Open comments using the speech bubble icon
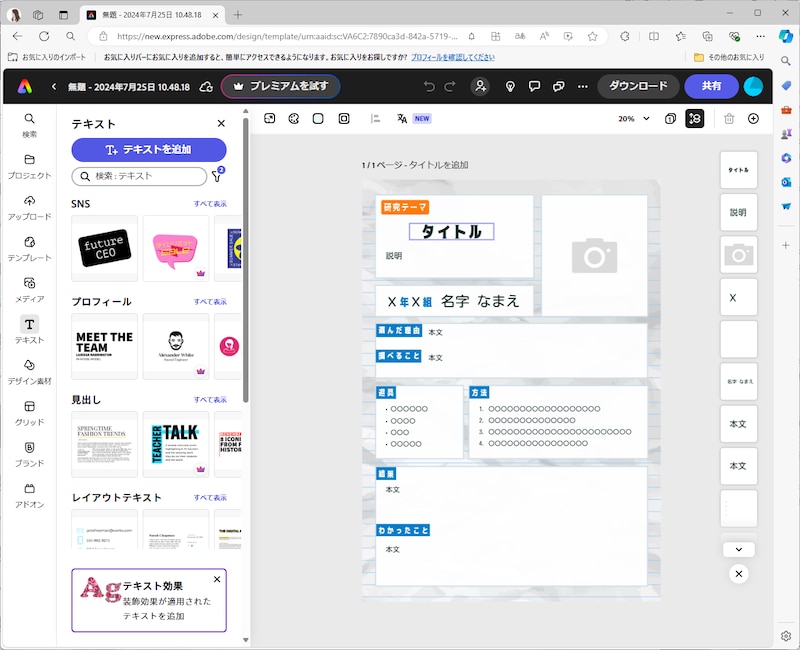The width and height of the screenshot is (800, 650). [x=533, y=86]
